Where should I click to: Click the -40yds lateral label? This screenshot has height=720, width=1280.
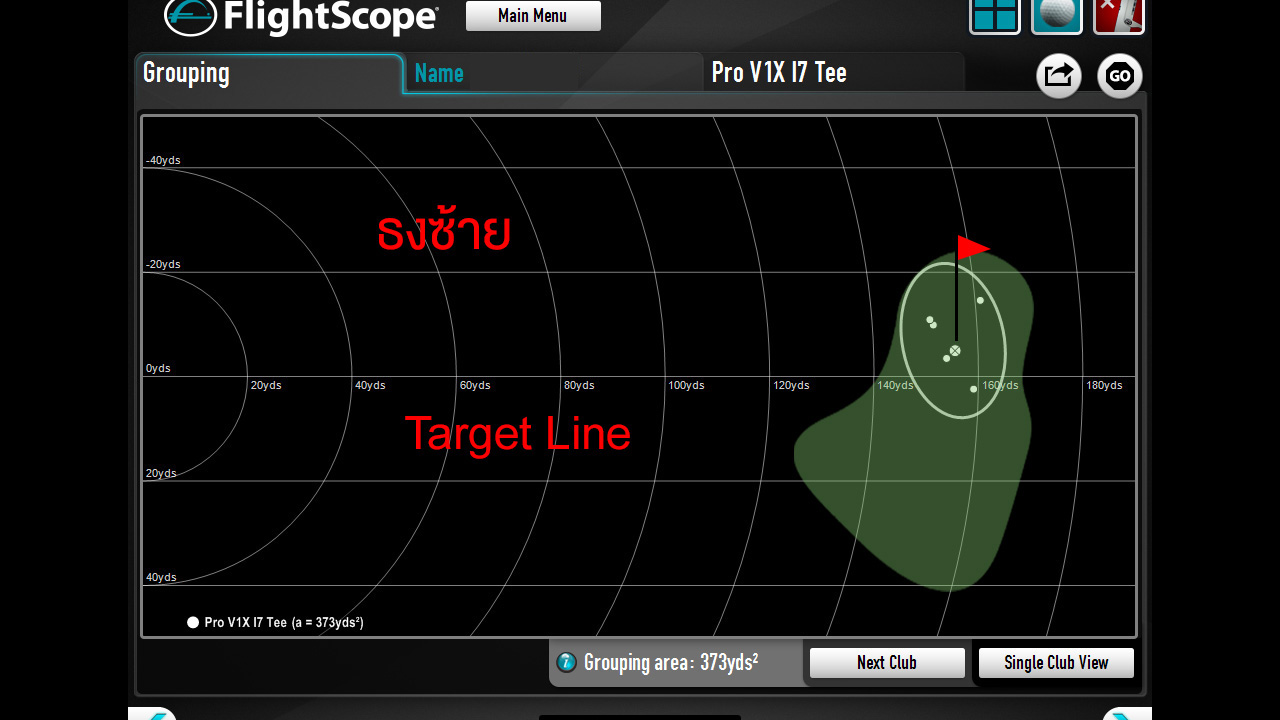(163, 160)
